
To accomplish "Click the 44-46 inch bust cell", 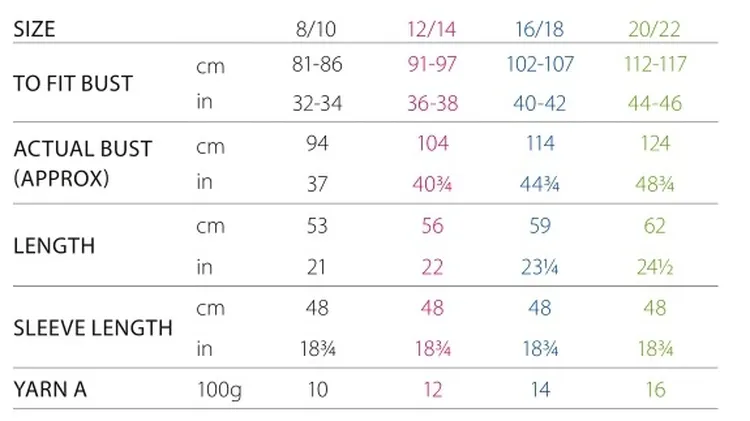I will [x=655, y=101].
